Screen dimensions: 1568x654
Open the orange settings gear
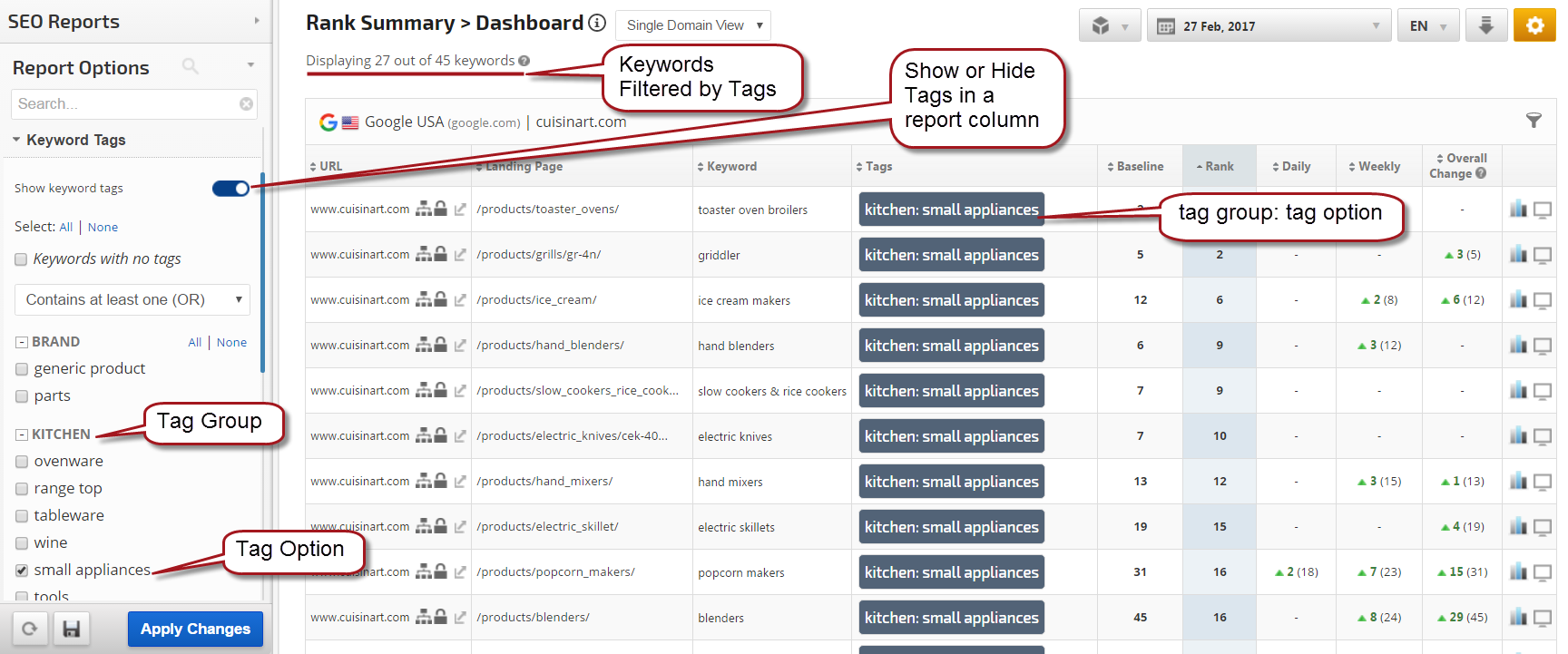coord(1534,25)
